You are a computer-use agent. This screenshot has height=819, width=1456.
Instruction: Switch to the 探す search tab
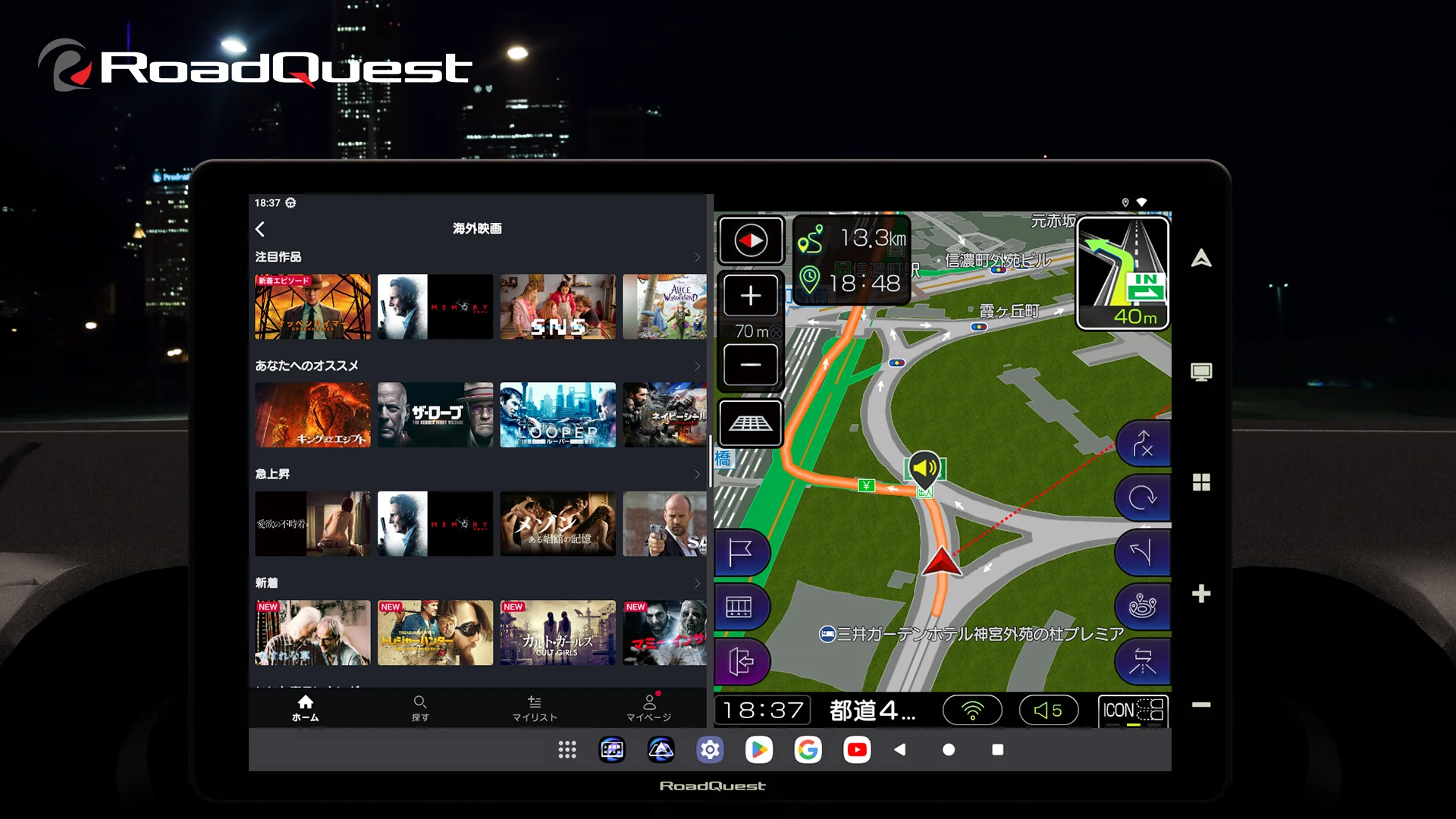coord(420,708)
